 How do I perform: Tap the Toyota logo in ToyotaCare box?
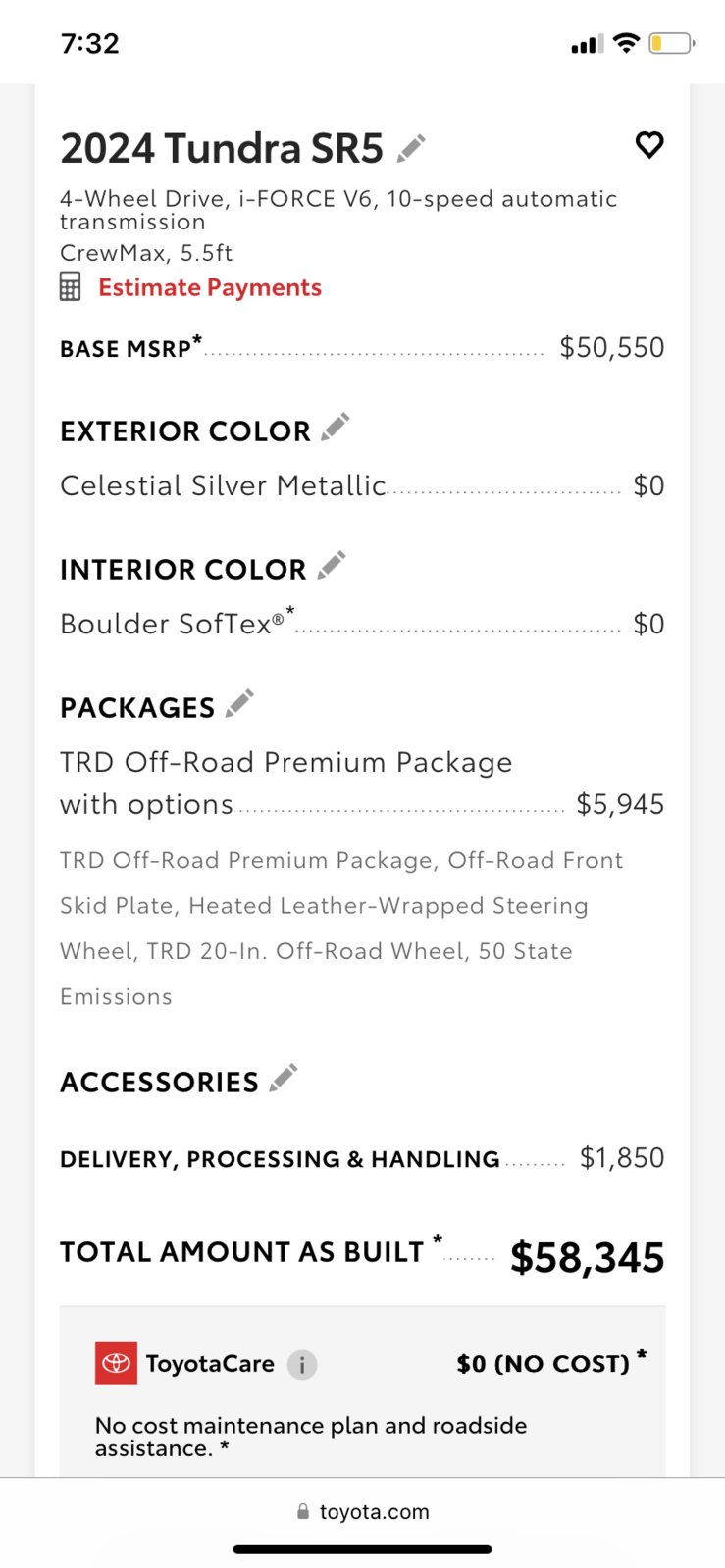(x=116, y=1363)
